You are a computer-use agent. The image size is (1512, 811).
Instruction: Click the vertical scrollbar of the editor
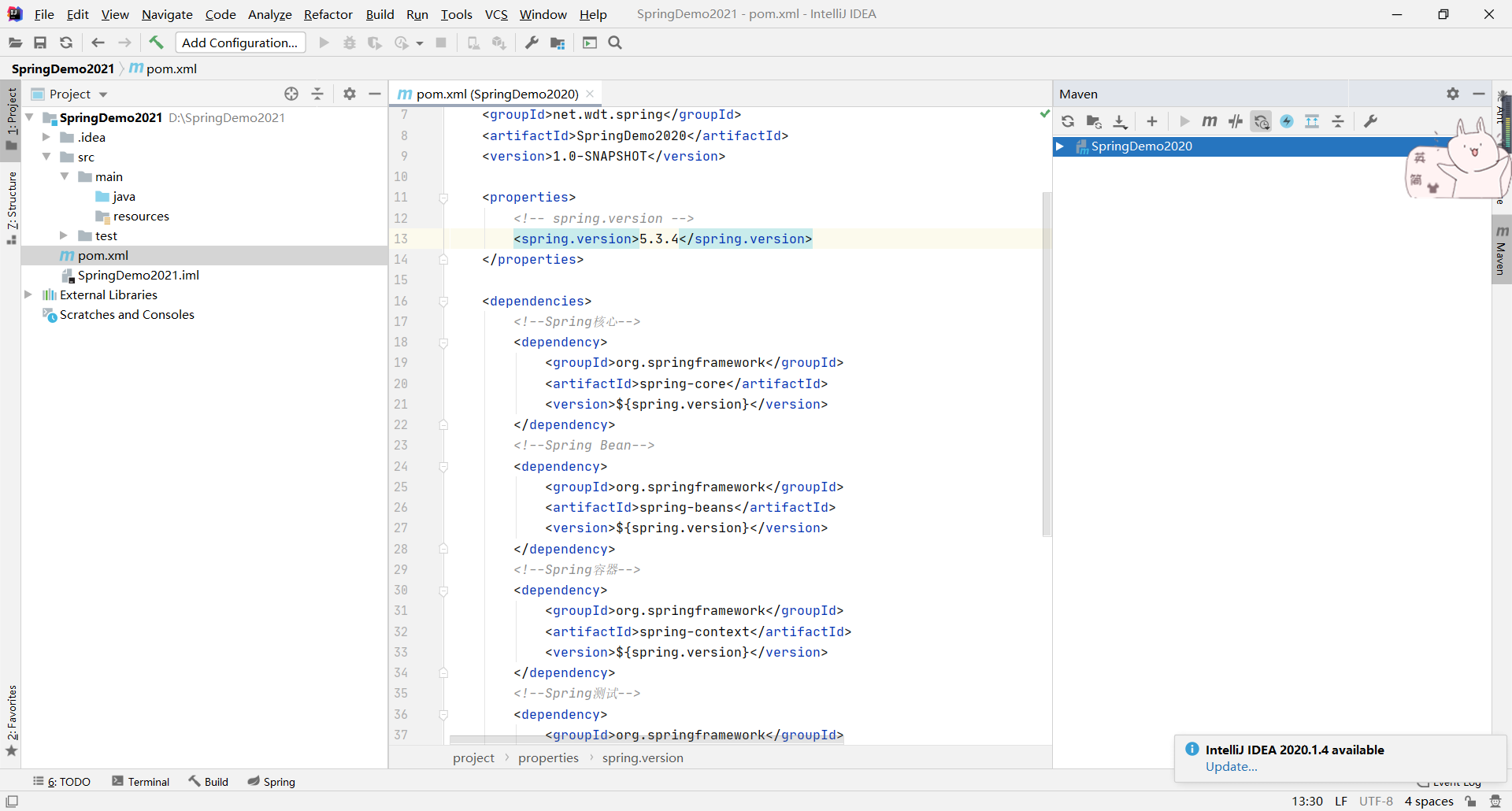(1047, 363)
